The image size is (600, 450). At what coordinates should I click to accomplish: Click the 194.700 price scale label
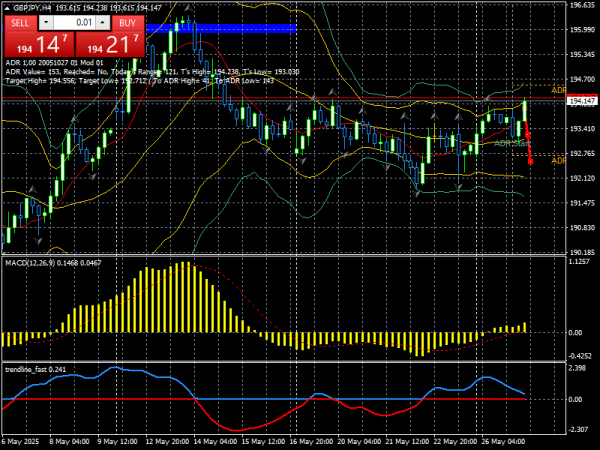582,79
